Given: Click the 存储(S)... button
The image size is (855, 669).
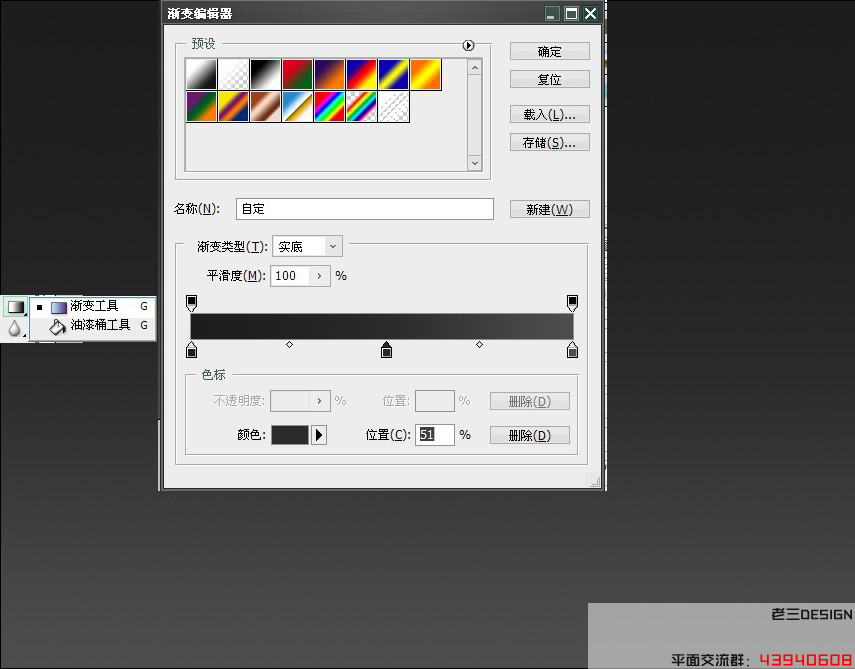Looking at the screenshot, I should [549, 142].
